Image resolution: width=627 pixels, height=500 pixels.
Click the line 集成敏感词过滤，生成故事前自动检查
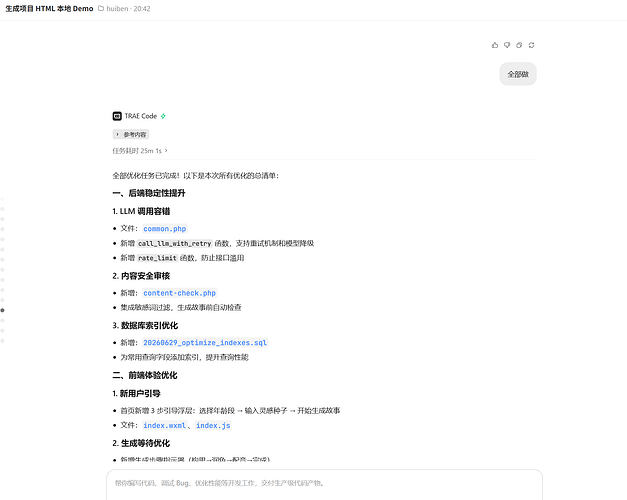click(181, 308)
